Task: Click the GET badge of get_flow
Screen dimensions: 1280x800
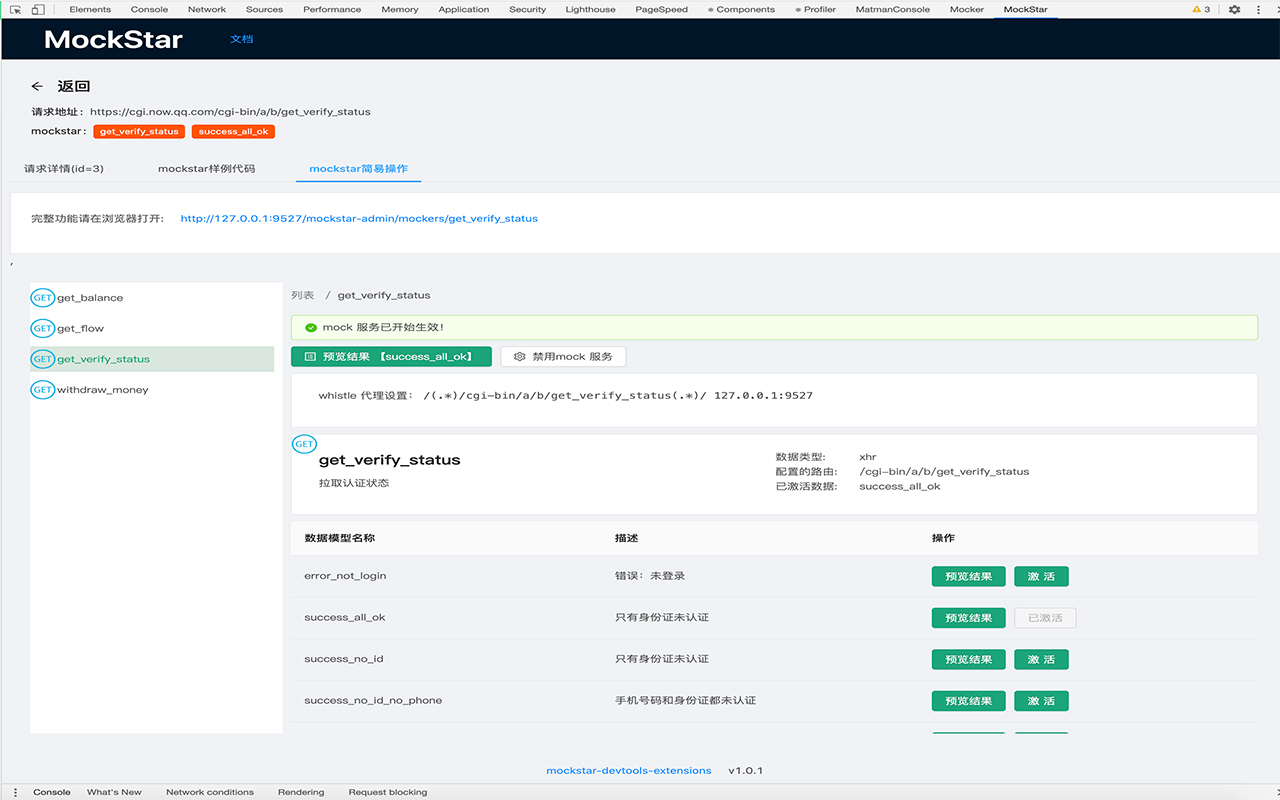Action: (x=42, y=328)
